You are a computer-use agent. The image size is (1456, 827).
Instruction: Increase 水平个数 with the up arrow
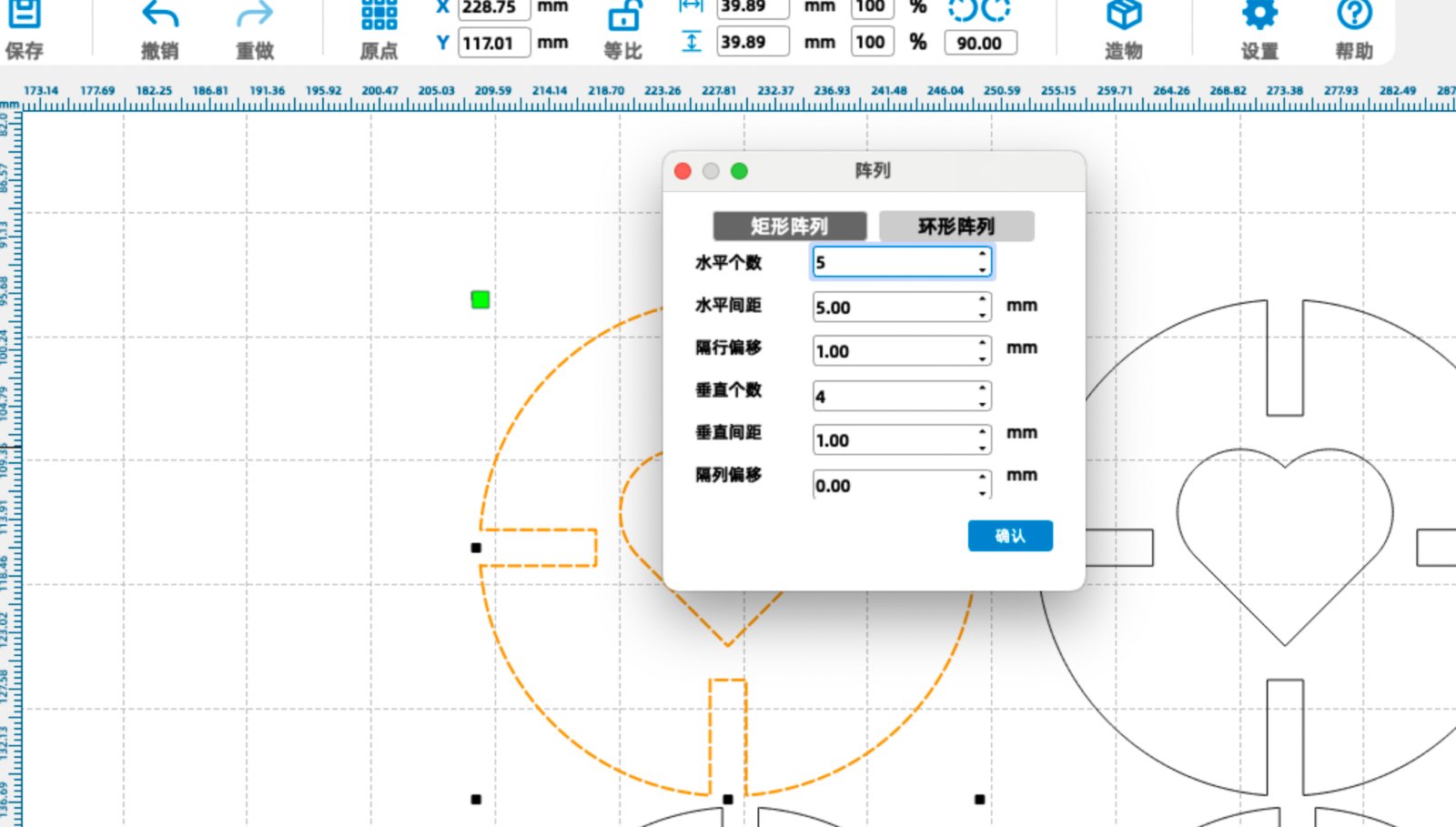tap(983, 255)
